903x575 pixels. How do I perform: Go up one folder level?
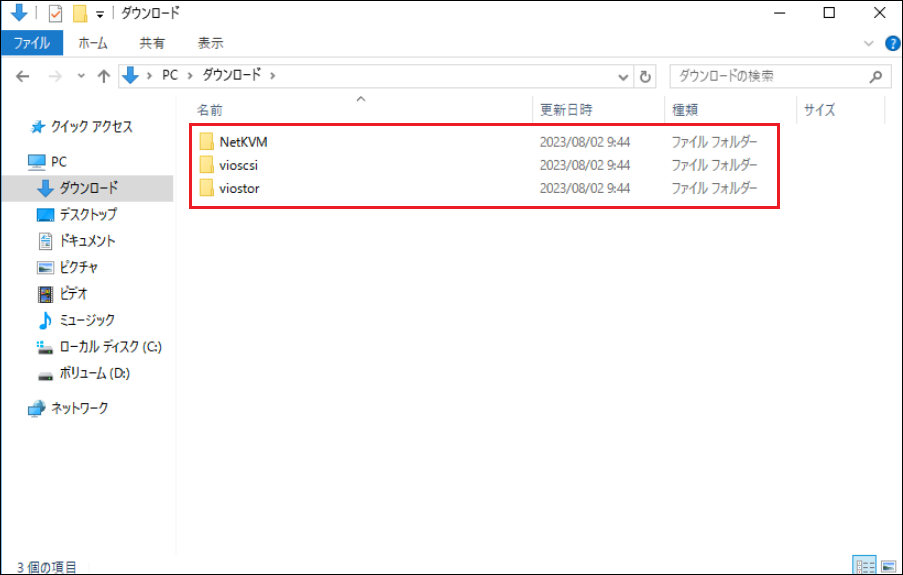point(104,76)
